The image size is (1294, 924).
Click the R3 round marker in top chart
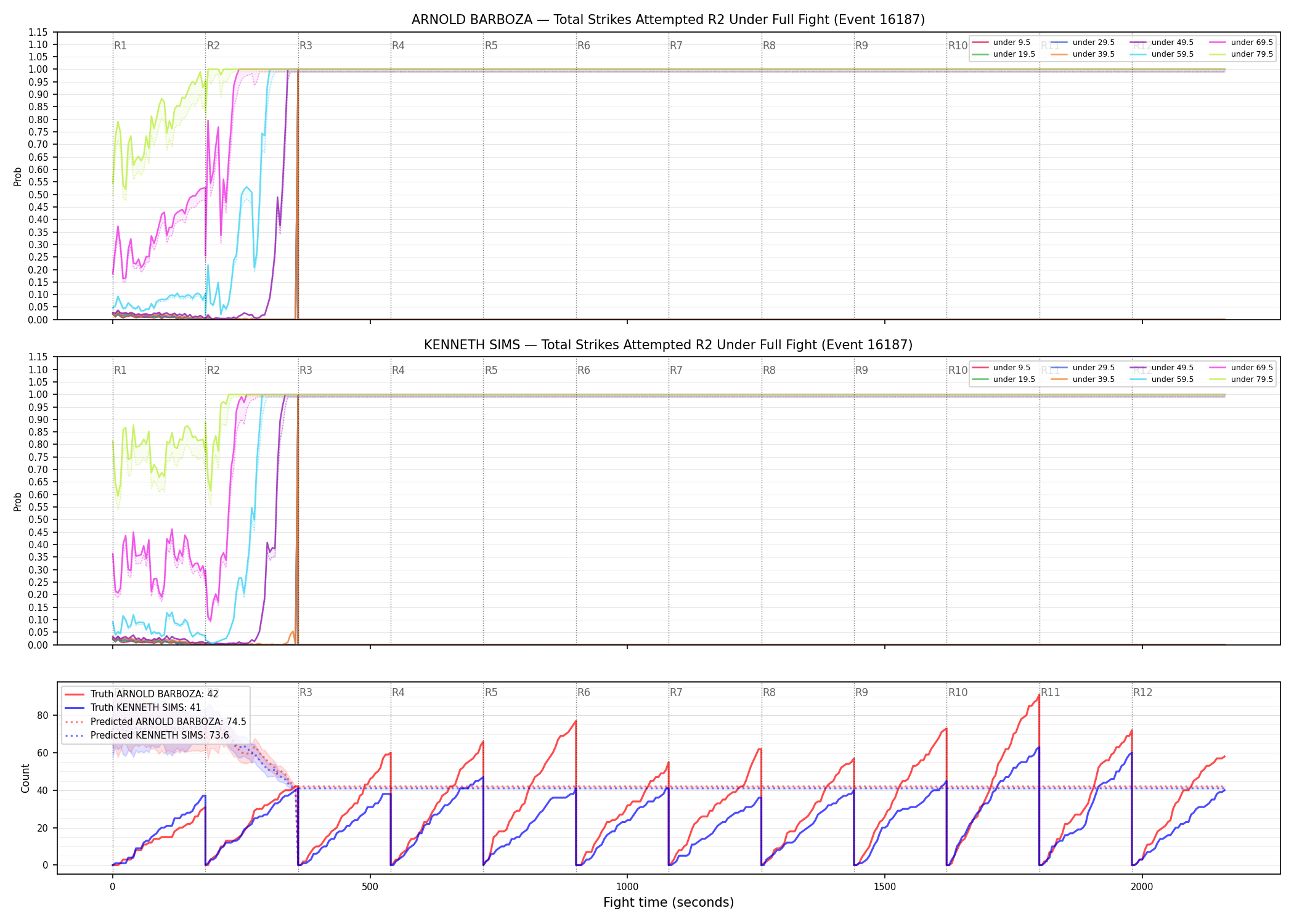click(x=306, y=46)
